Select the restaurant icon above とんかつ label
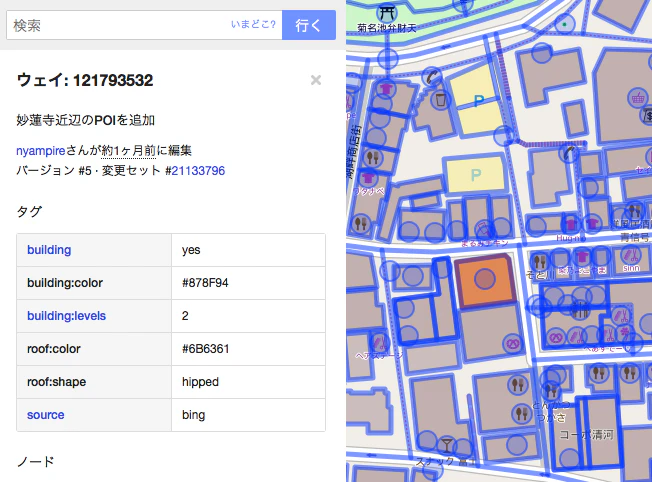Screen dimensions: 652x482 click(x=551, y=390)
